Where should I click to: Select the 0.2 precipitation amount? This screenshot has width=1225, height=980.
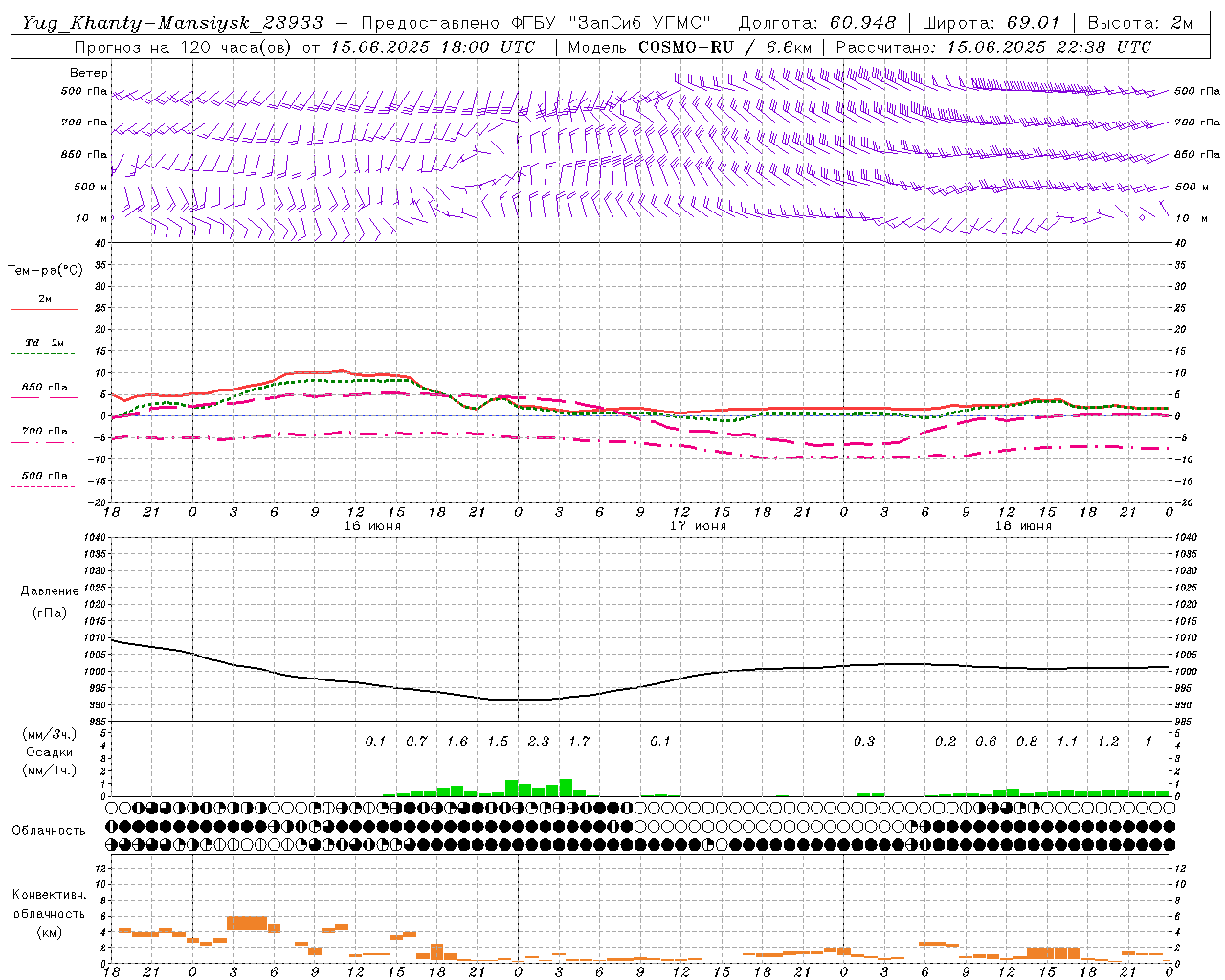click(x=946, y=741)
